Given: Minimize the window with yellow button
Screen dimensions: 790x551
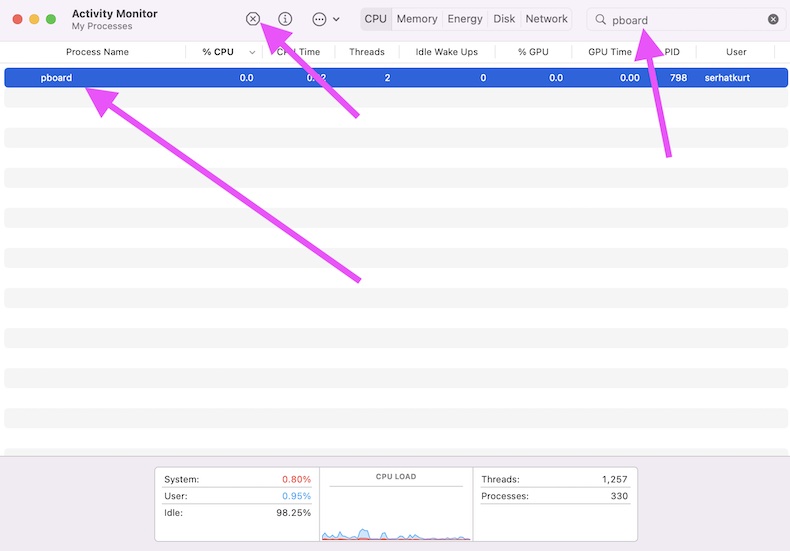Looking at the screenshot, I should 34,19.
